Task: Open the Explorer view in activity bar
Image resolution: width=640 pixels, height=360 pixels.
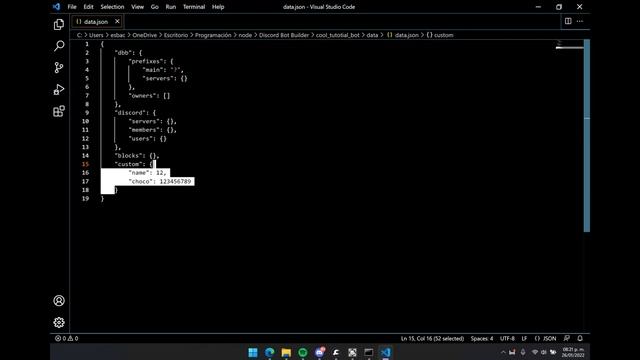Action: point(59,24)
